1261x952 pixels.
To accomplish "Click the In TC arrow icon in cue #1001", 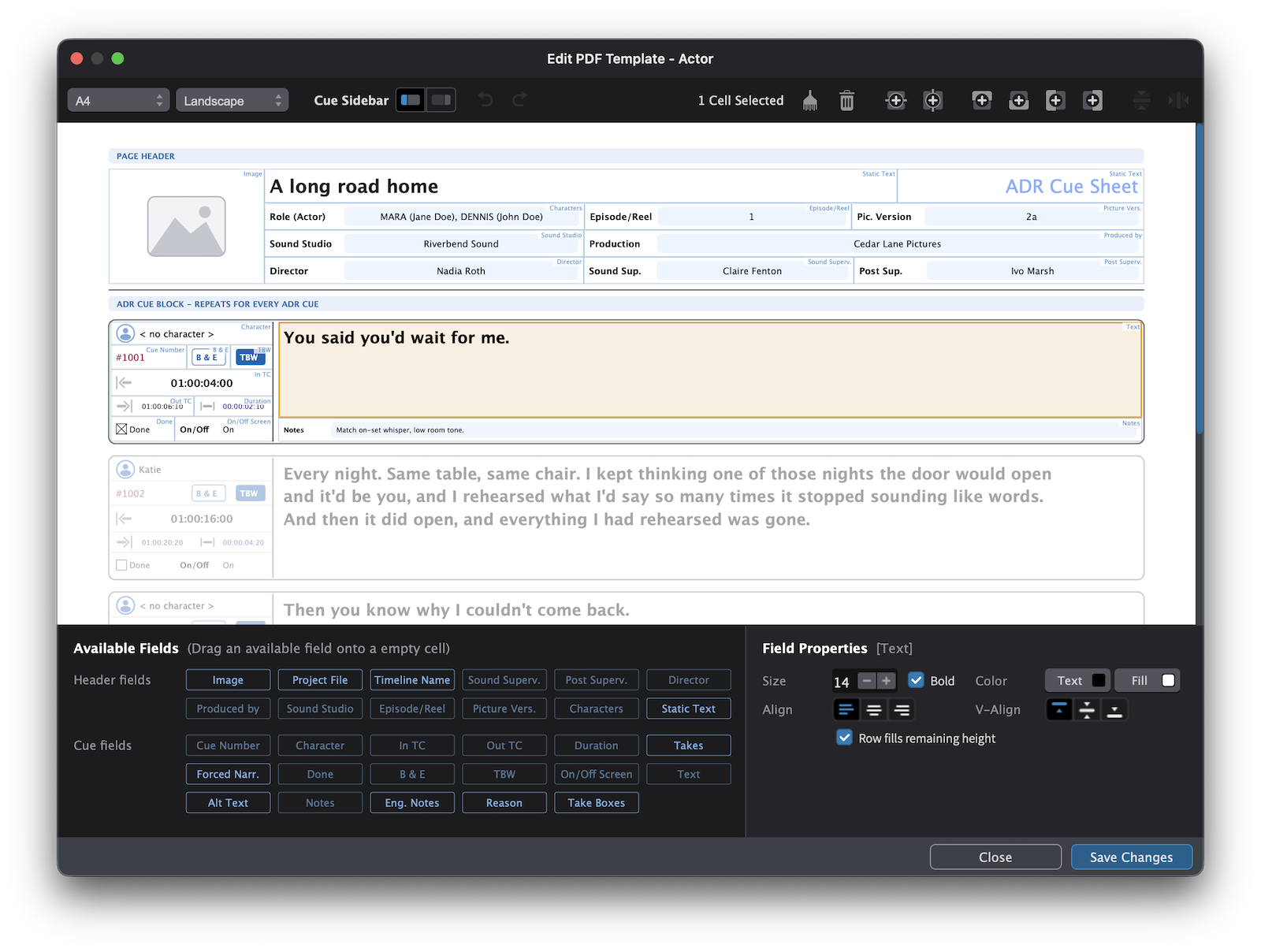I will click(124, 383).
